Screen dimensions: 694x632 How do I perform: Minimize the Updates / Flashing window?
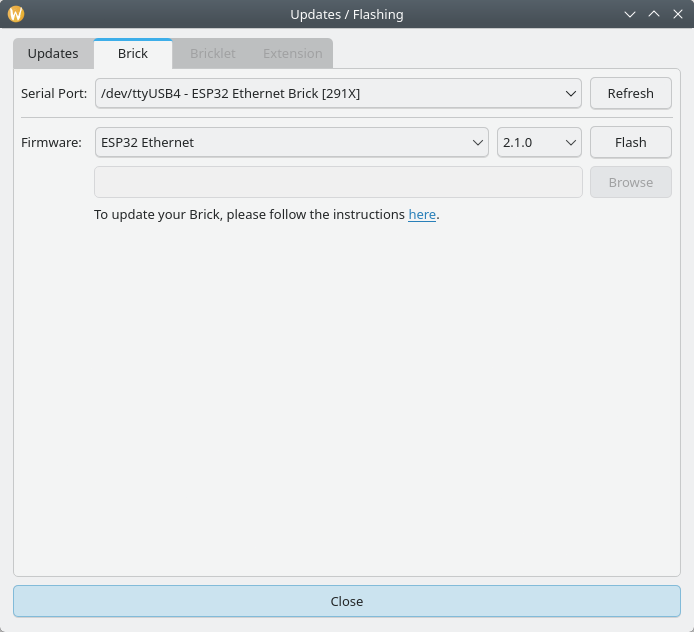(630, 14)
